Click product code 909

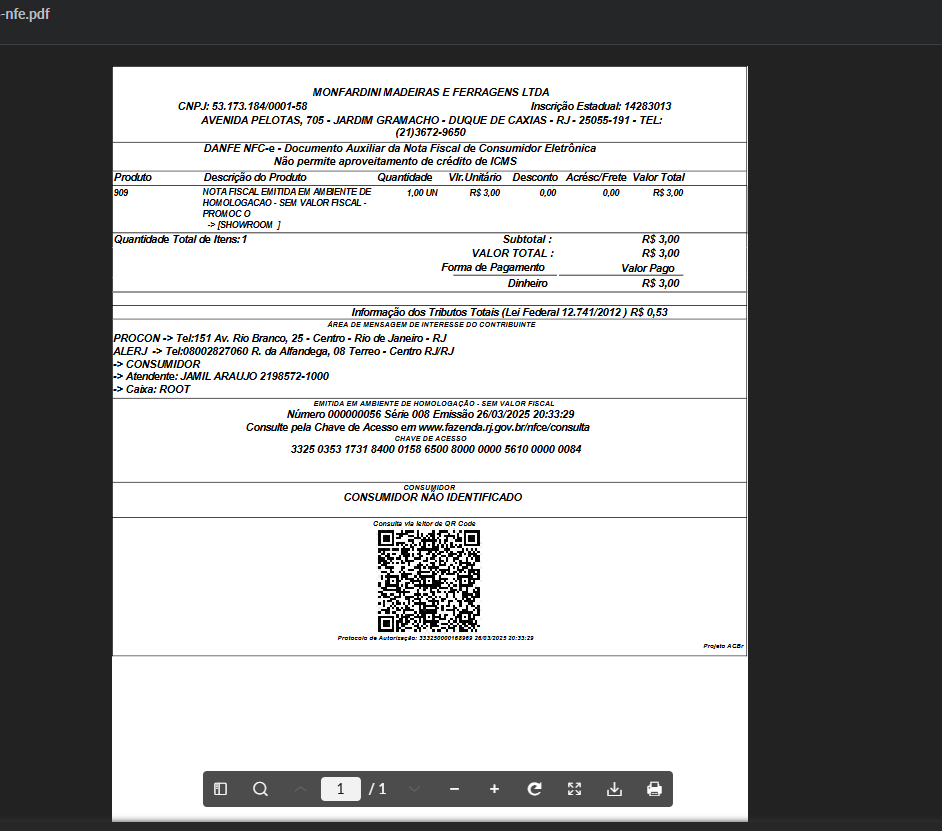pyautogui.click(x=121, y=193)
